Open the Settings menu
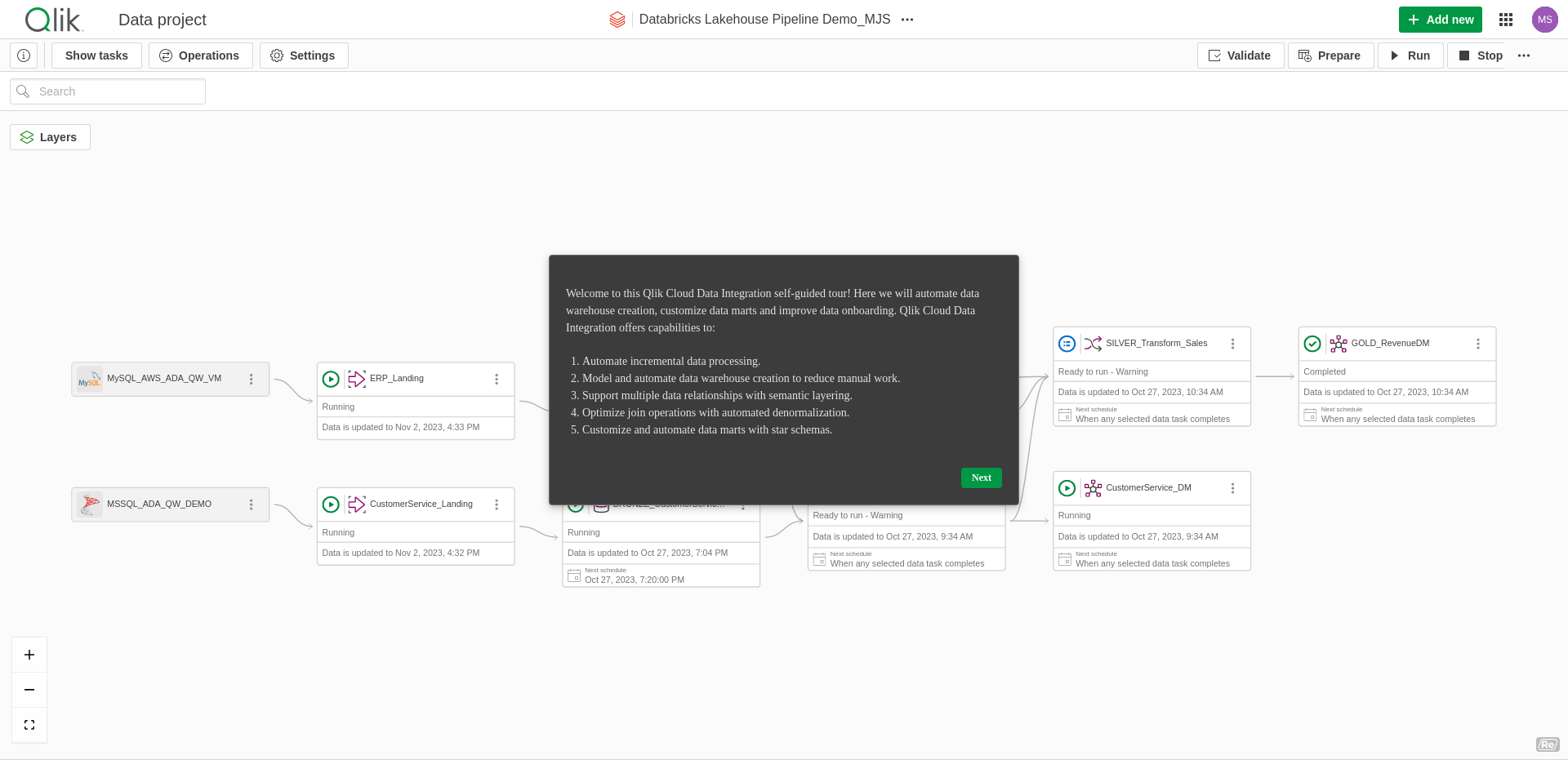 click(x=303, y=55)
